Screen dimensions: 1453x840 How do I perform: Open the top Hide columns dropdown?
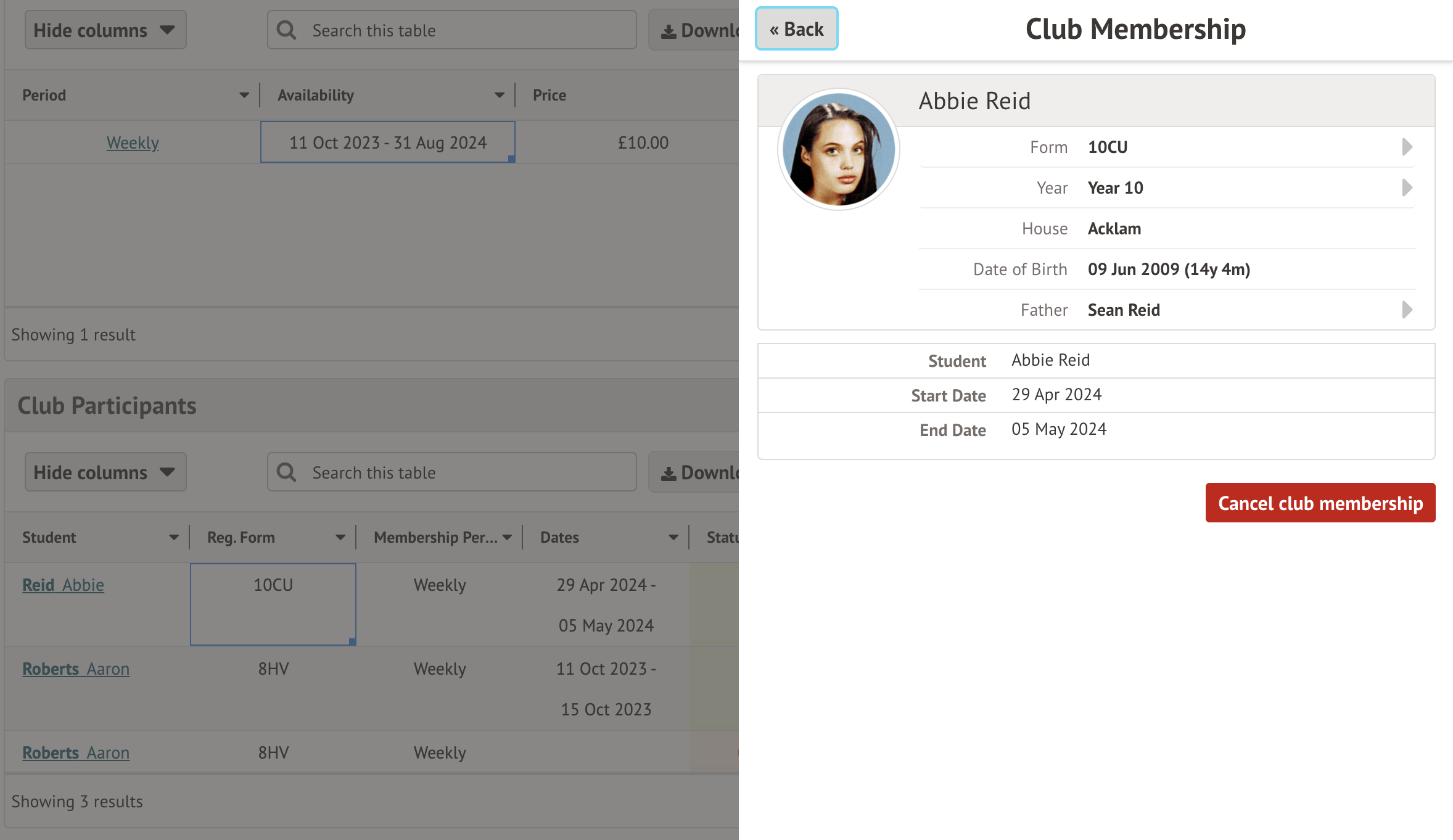pos(105,30)
